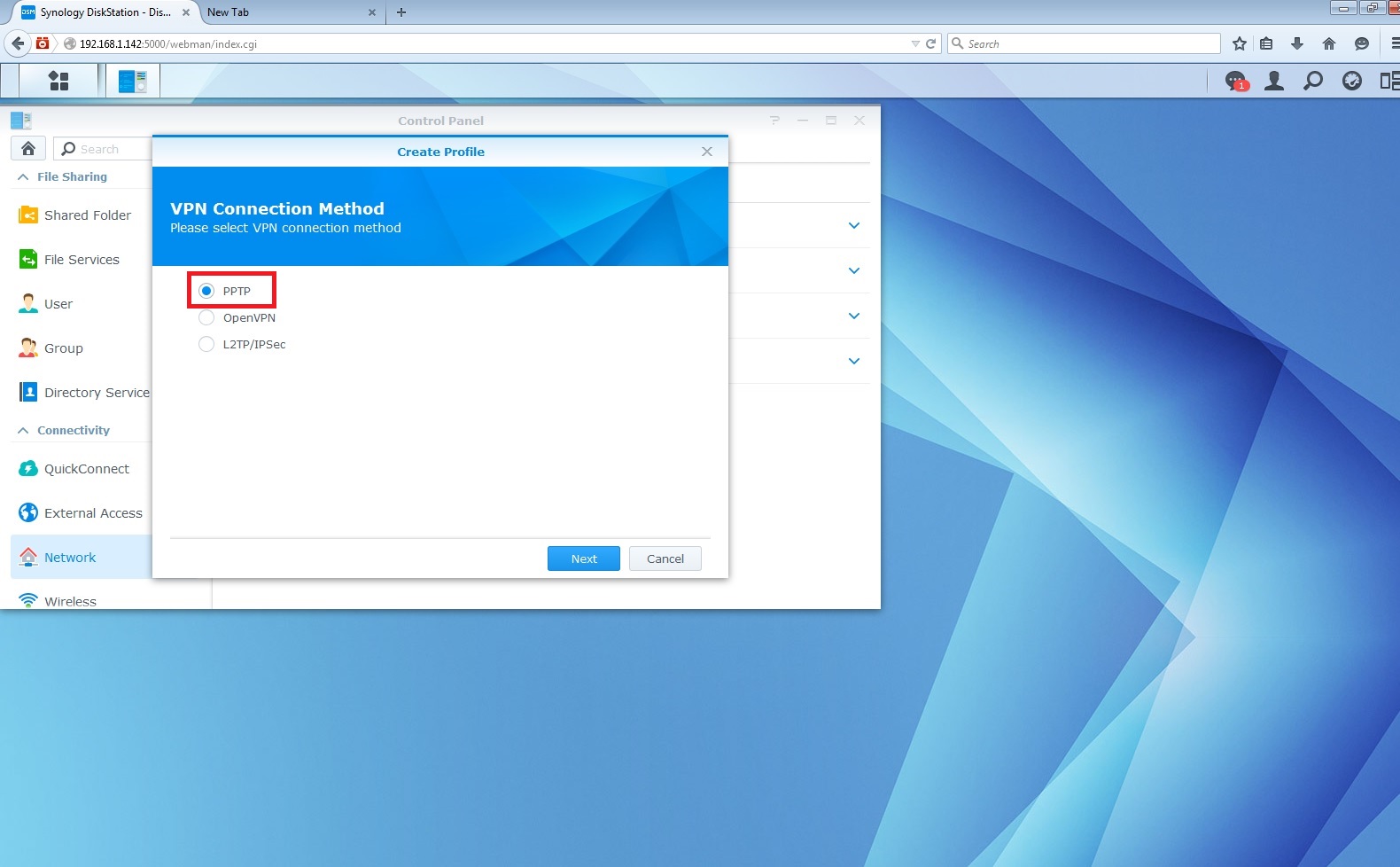The image size is (1400, 867).
Task: Click the browser Search box
Action: (x=1084, y=43)
